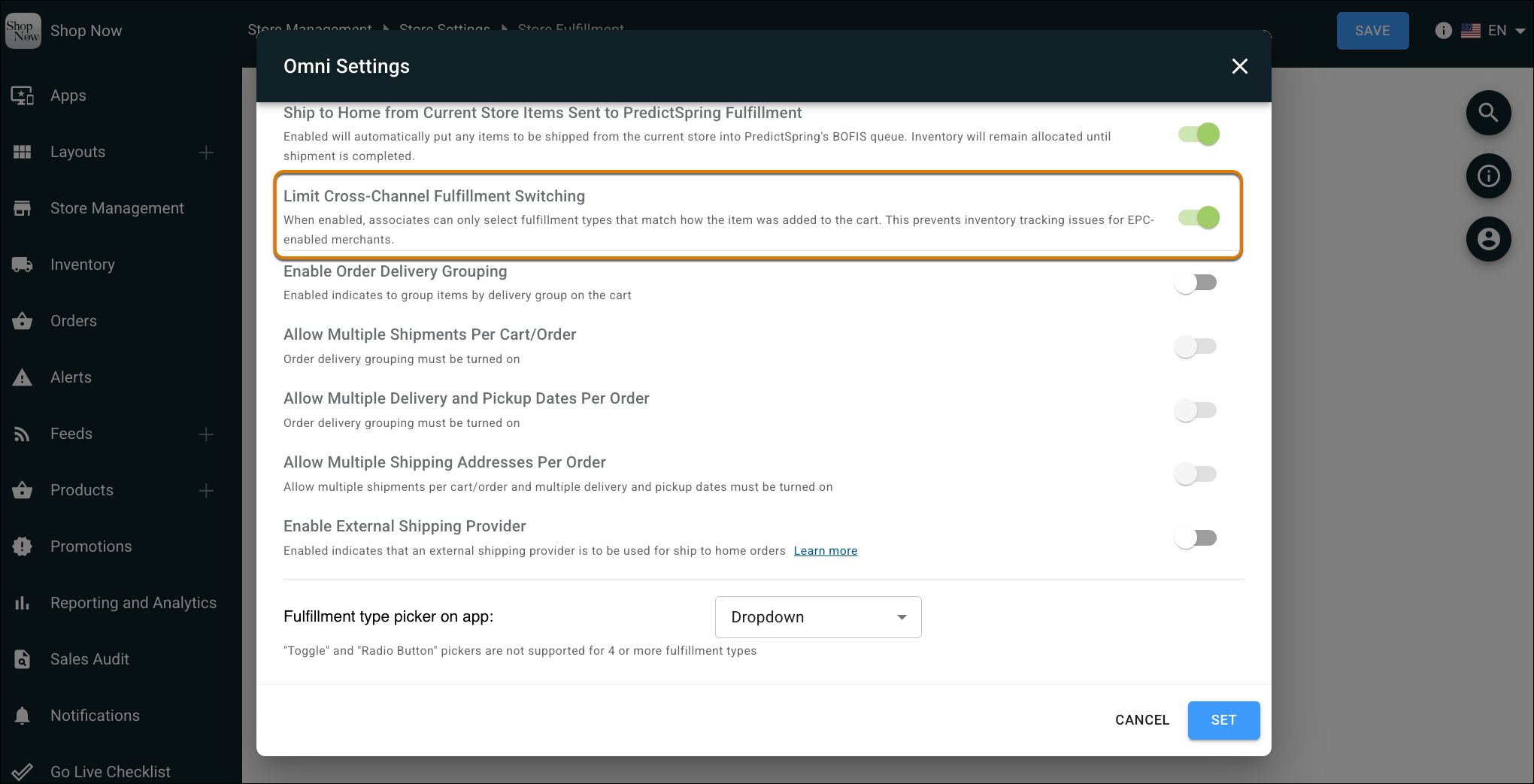The image size is (1534, 784).
Task: Click the Layouts grid icon
Action: 23,152
